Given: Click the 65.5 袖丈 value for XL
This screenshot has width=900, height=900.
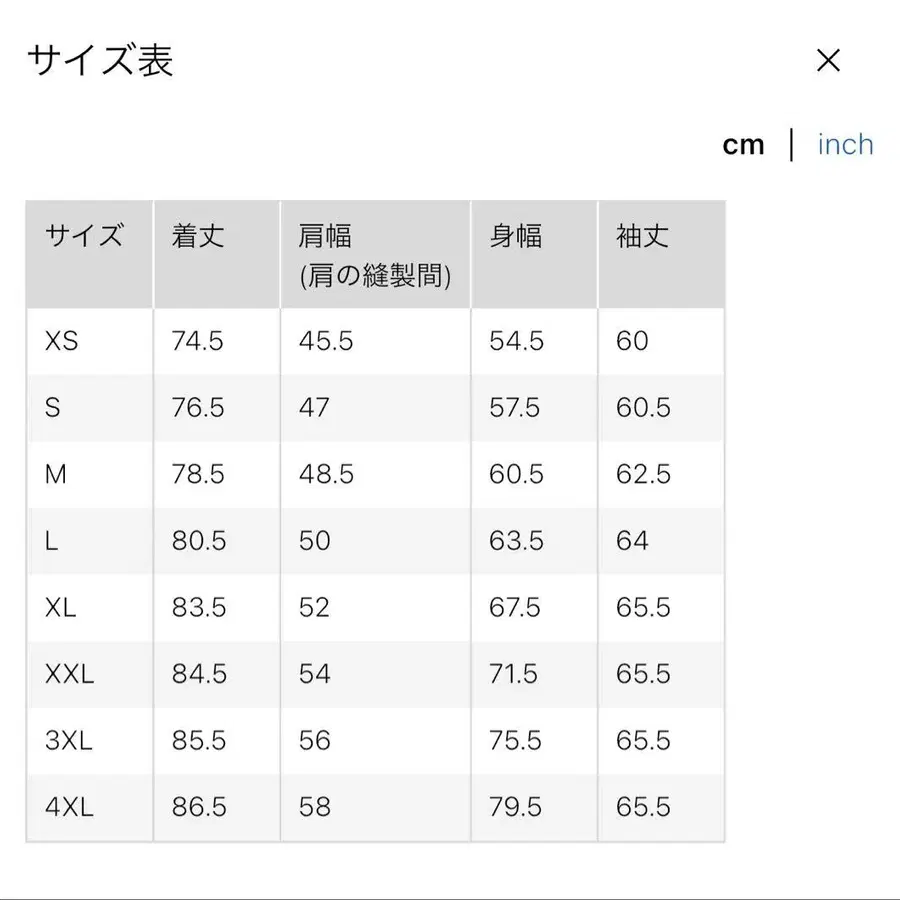Looking at the screenshot, I should tap(641, 608).
